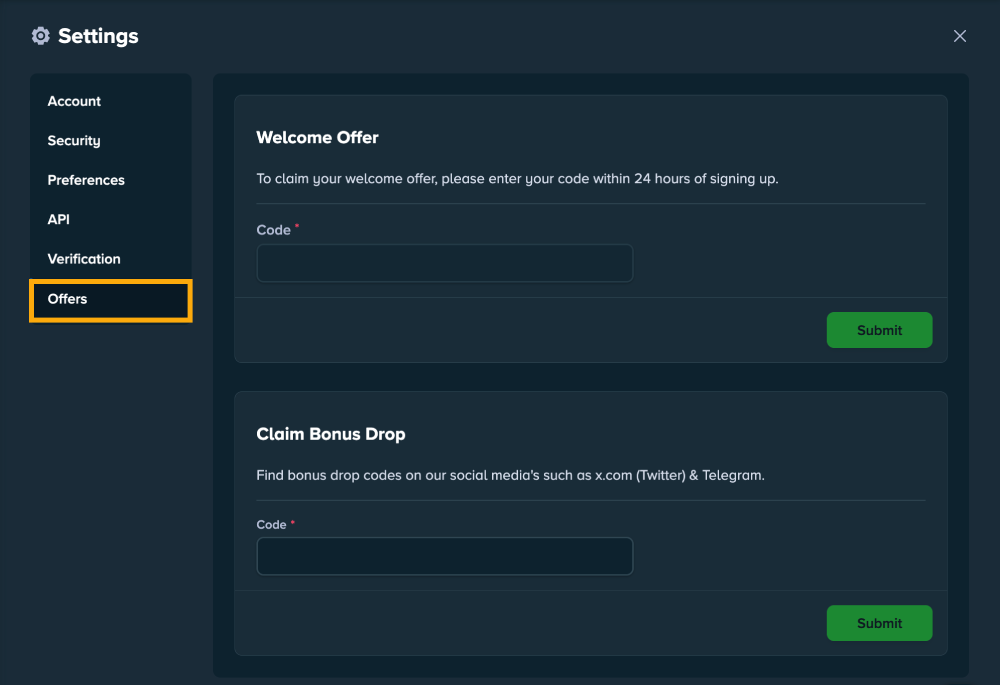Select the API sidebar item

(59, 219)
